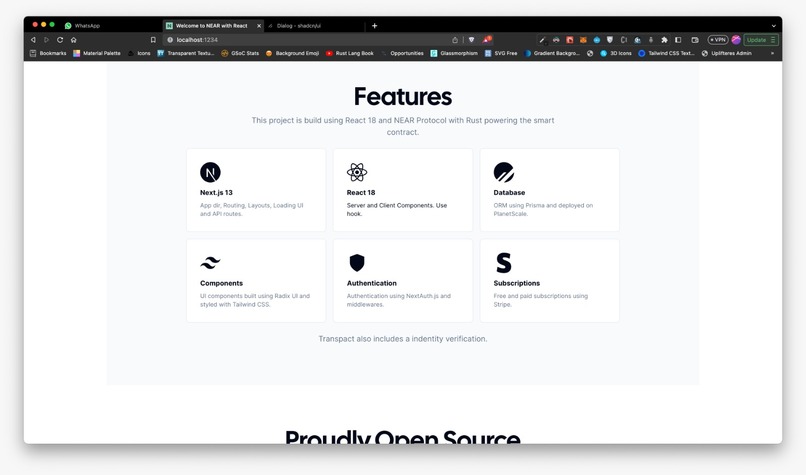806x475 pixels.
Task: Click the Tailwind wave logo icon
Action: click(x=210, y=263)
